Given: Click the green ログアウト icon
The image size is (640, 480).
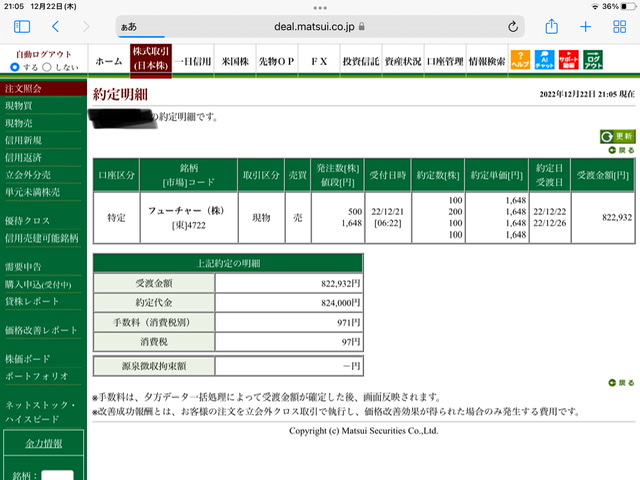Looking at the screenshot, I should pyautogui.click(x=593, y=60).
